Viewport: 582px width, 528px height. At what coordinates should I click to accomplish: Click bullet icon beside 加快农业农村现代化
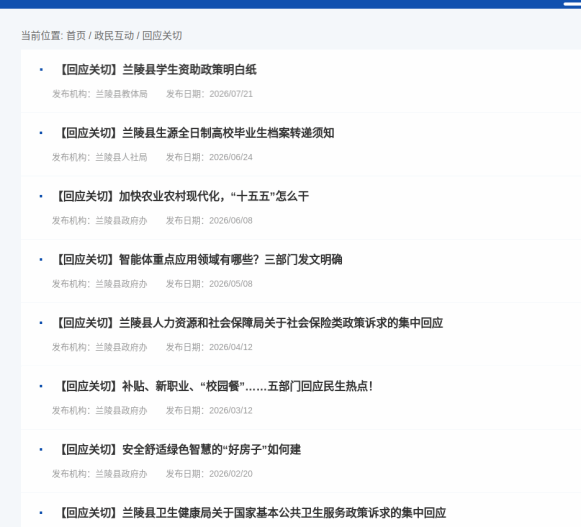[41, 196]
